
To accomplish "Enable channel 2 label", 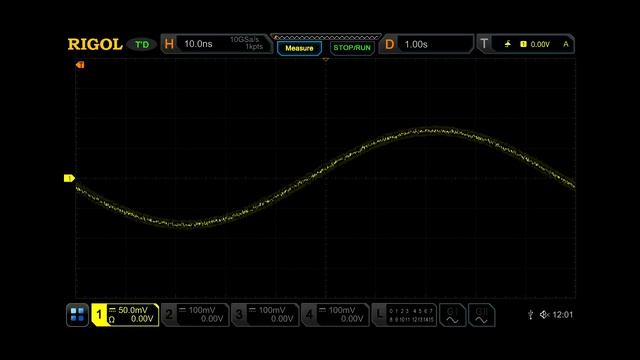I will (196, 315).
